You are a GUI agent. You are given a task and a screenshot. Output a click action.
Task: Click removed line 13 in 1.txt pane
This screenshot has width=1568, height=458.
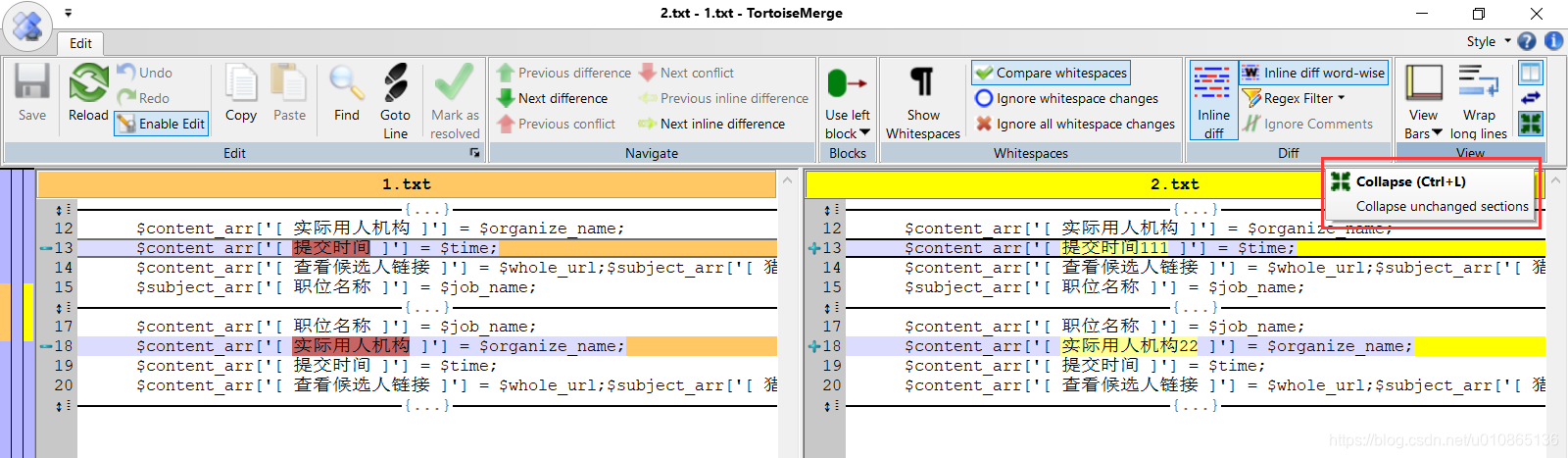(427, 248)
